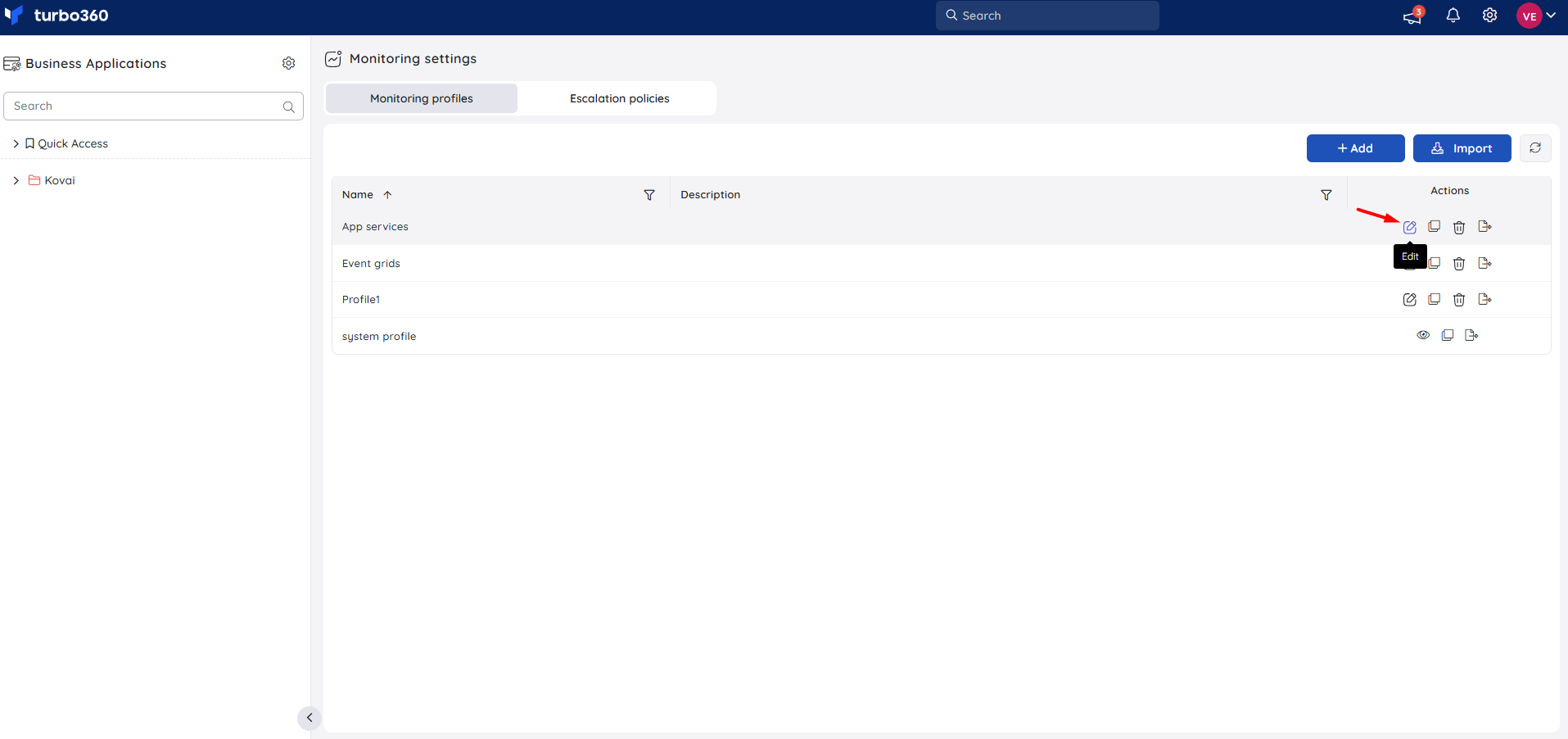1568x739 pixels.
Task: Open announcements megaphone with badge
Action: pyautogui.click(x=1413, y=15)
